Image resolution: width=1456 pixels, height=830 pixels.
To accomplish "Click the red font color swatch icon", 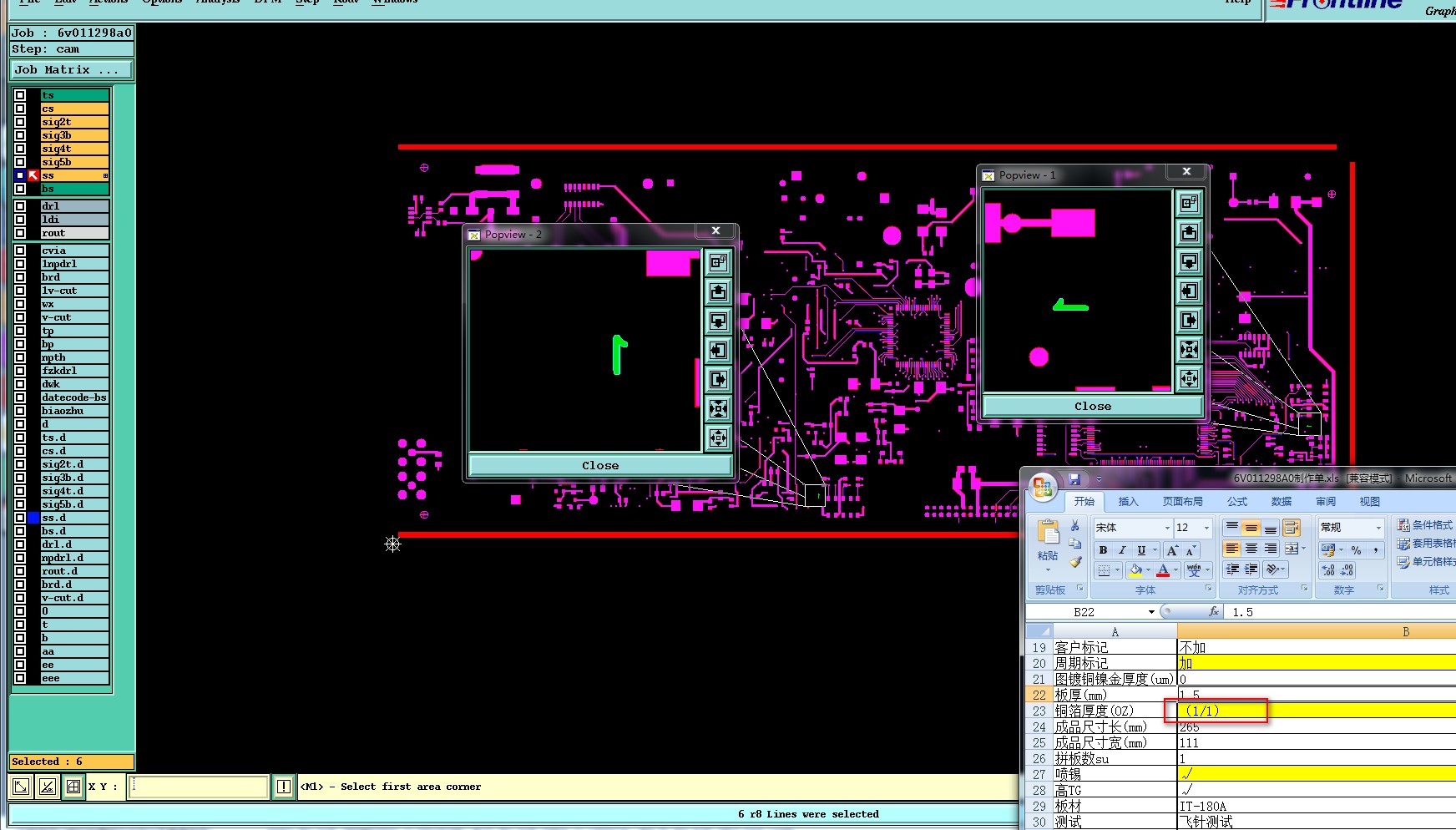I will tap(1163, 570).
